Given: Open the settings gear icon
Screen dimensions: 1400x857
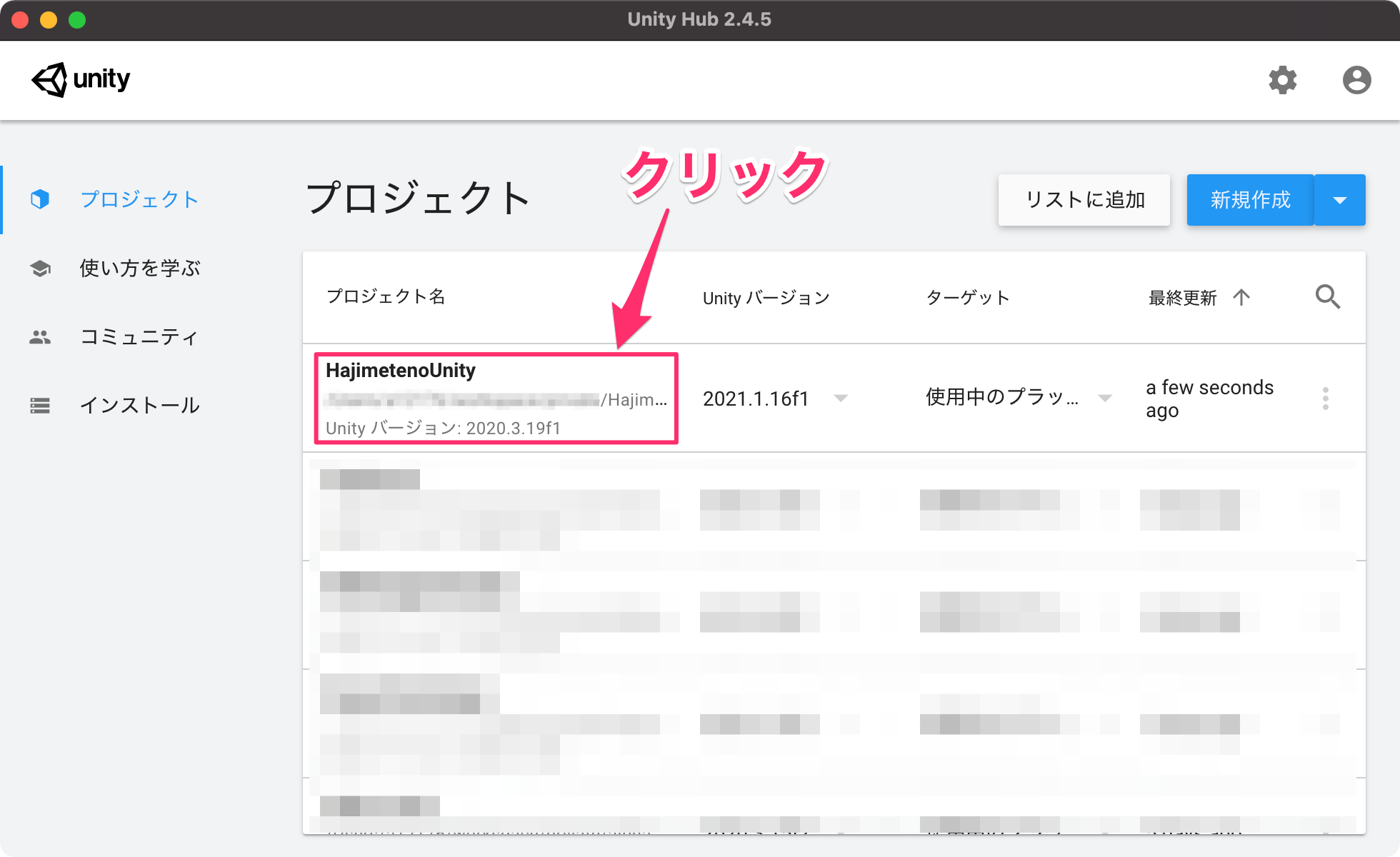Looking at the screenshot, I should (1282, 80).
